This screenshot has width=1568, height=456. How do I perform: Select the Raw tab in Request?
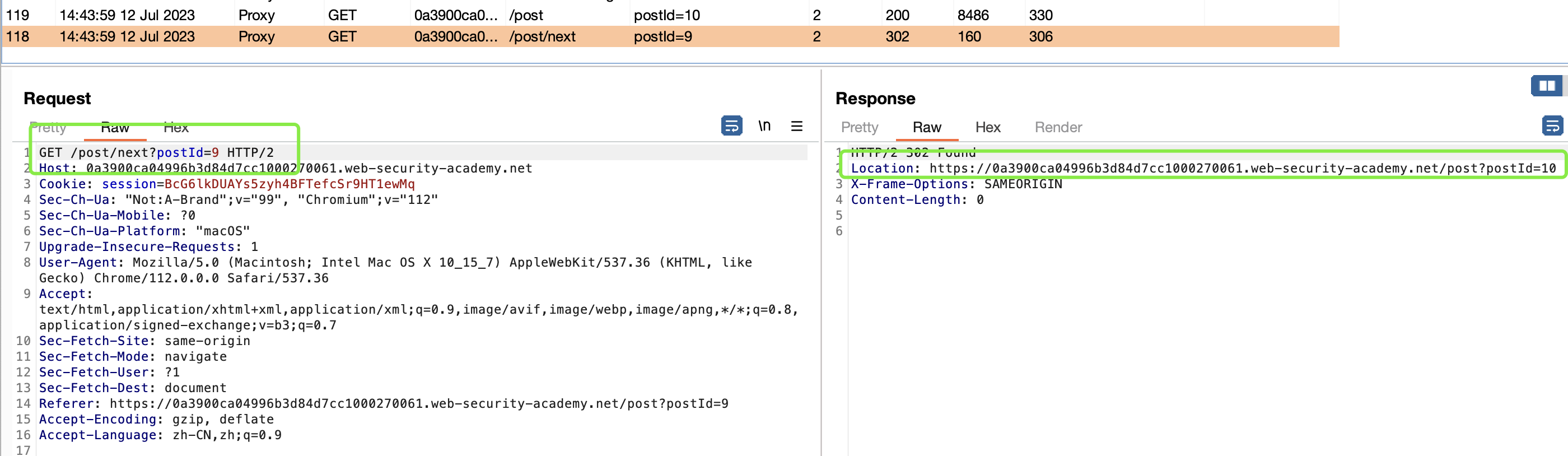pyautogui.click(x=114, y=127)
